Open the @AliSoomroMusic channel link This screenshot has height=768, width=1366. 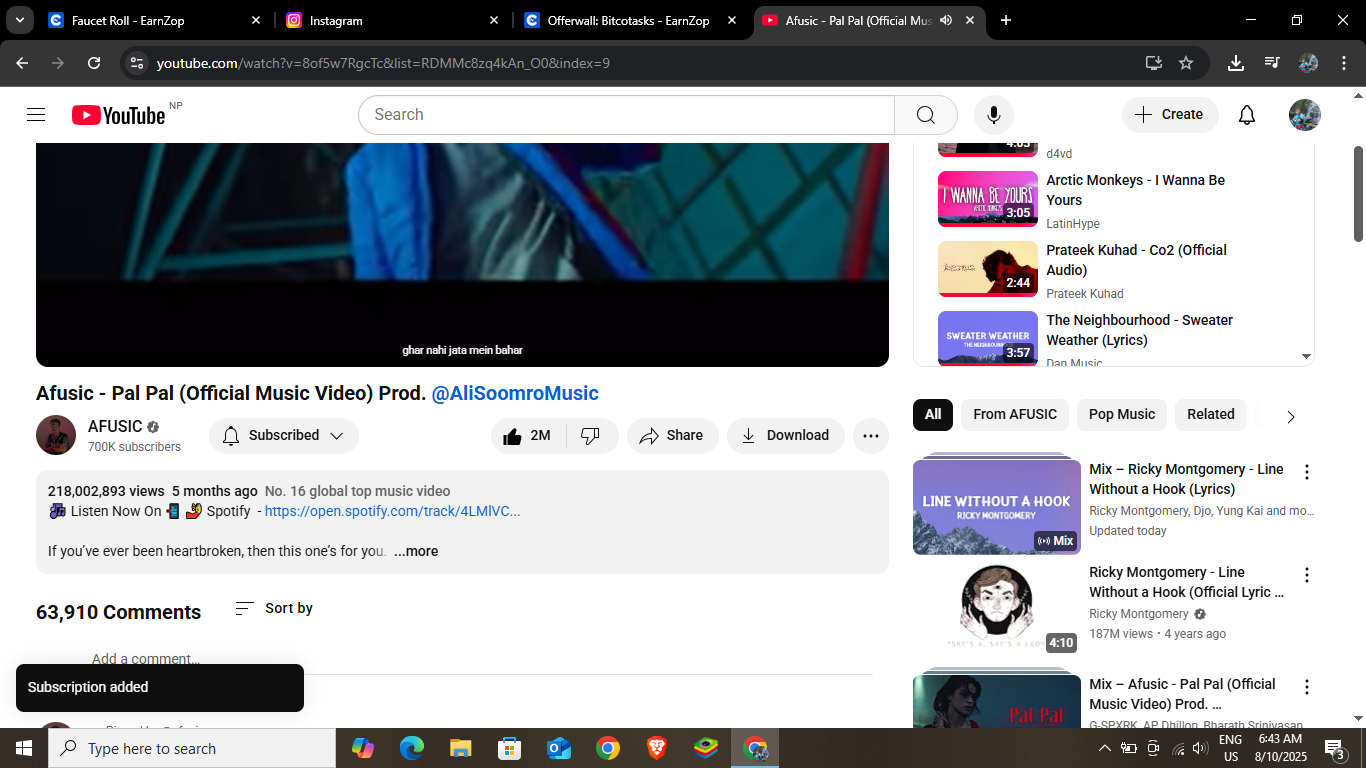515,393
